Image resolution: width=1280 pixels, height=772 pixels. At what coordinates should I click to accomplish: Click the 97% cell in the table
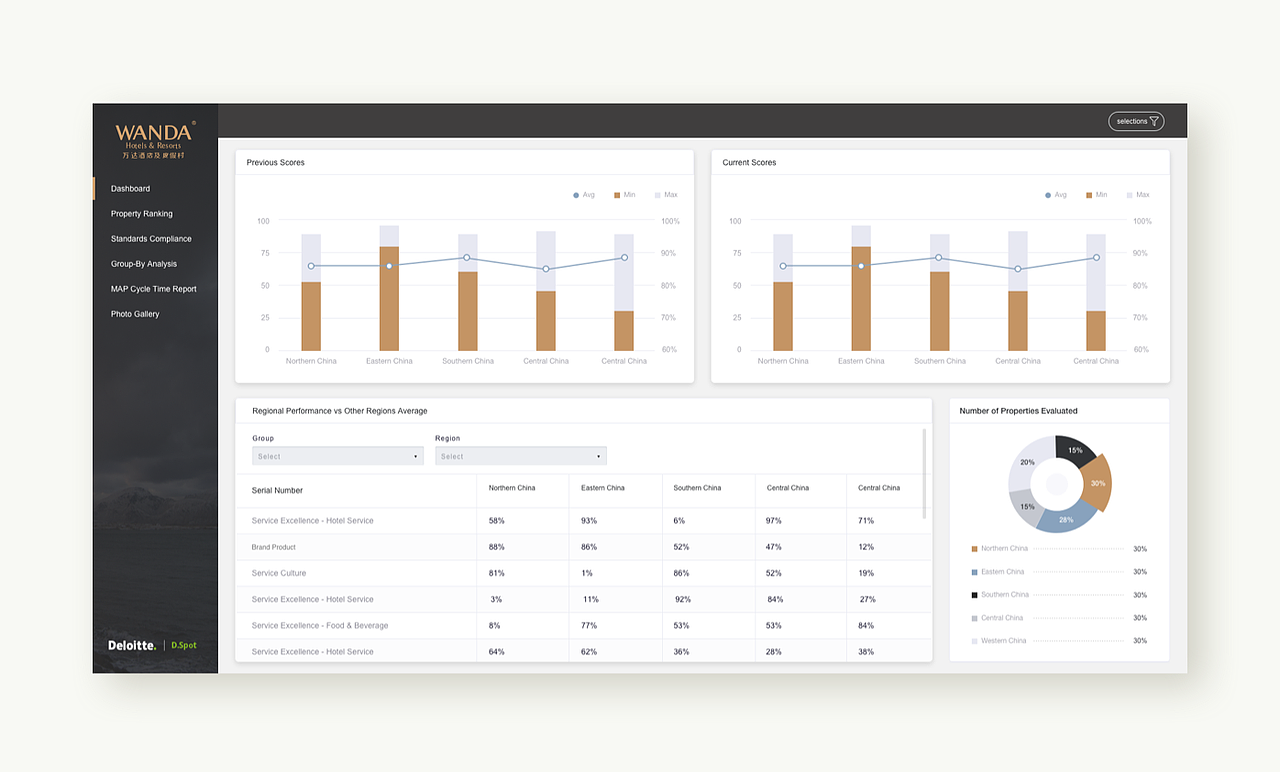point(774,521)
